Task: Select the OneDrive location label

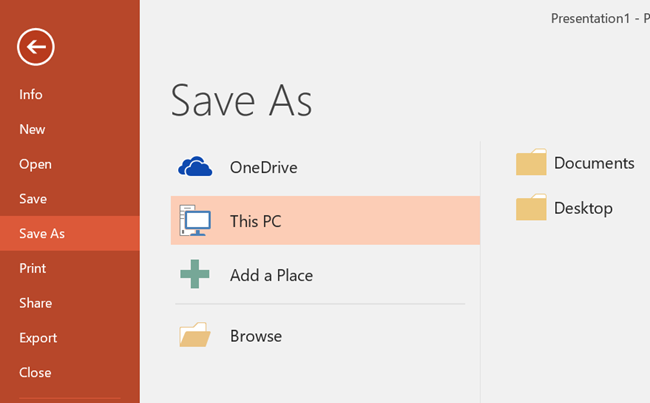Action: [263, 167]
